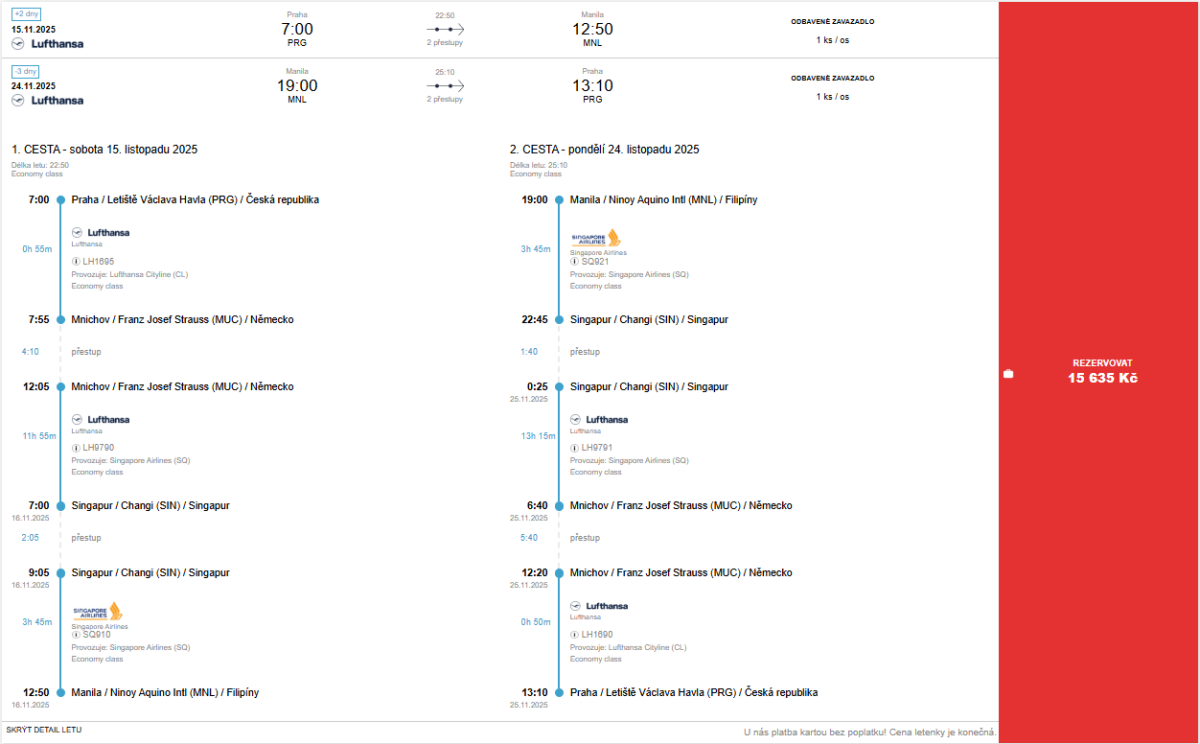The image size is (1200, 744).
Task: Click the Singapore Airlines logo for flight SQ910
Action: (x=97, y=611)
